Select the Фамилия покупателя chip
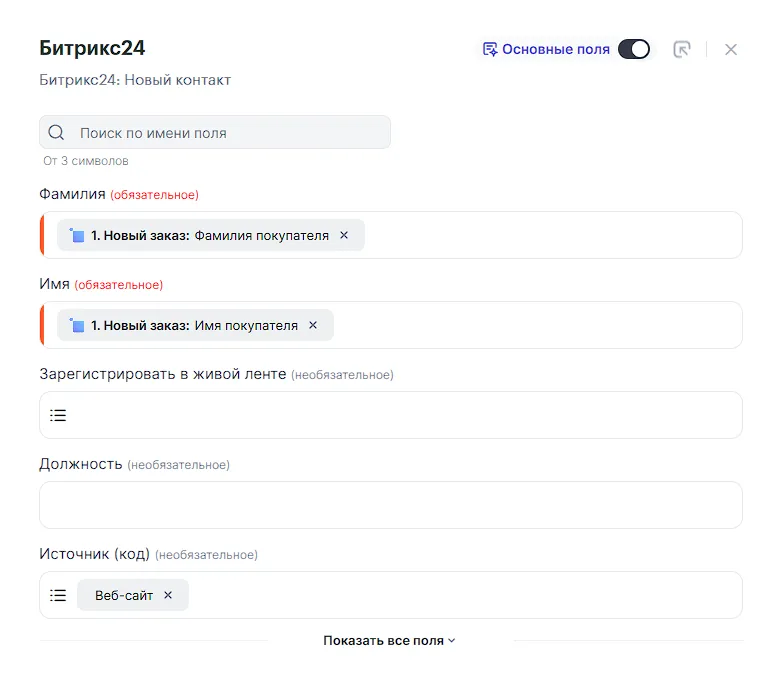 click(210, 235)
